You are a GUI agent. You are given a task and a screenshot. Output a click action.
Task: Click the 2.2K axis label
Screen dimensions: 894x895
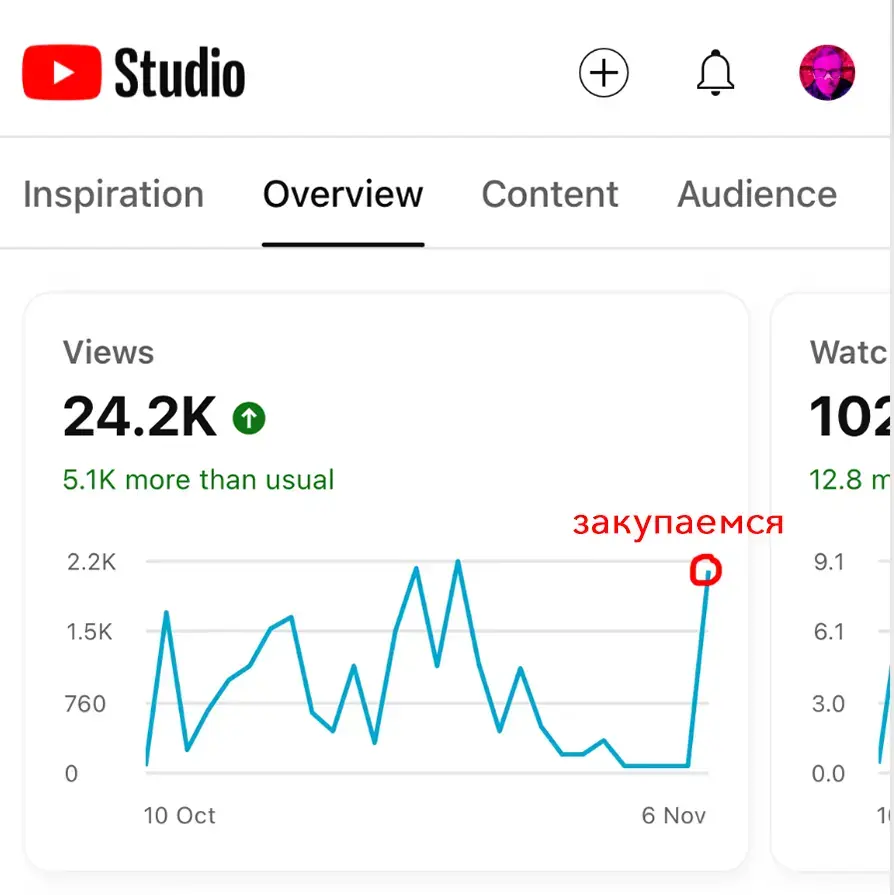click(91, 562)
